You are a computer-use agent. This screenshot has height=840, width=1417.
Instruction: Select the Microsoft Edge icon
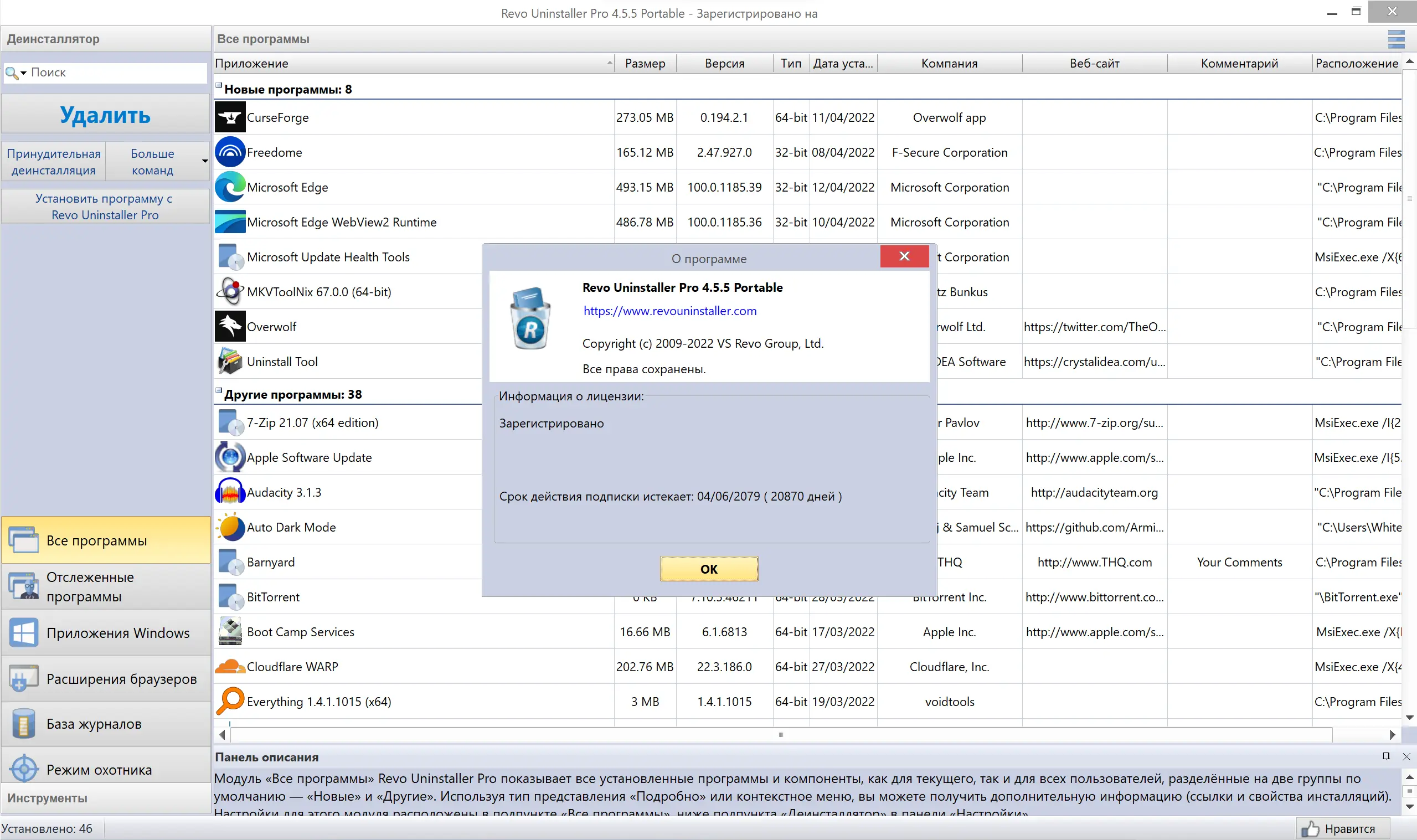tap(230, 187)
